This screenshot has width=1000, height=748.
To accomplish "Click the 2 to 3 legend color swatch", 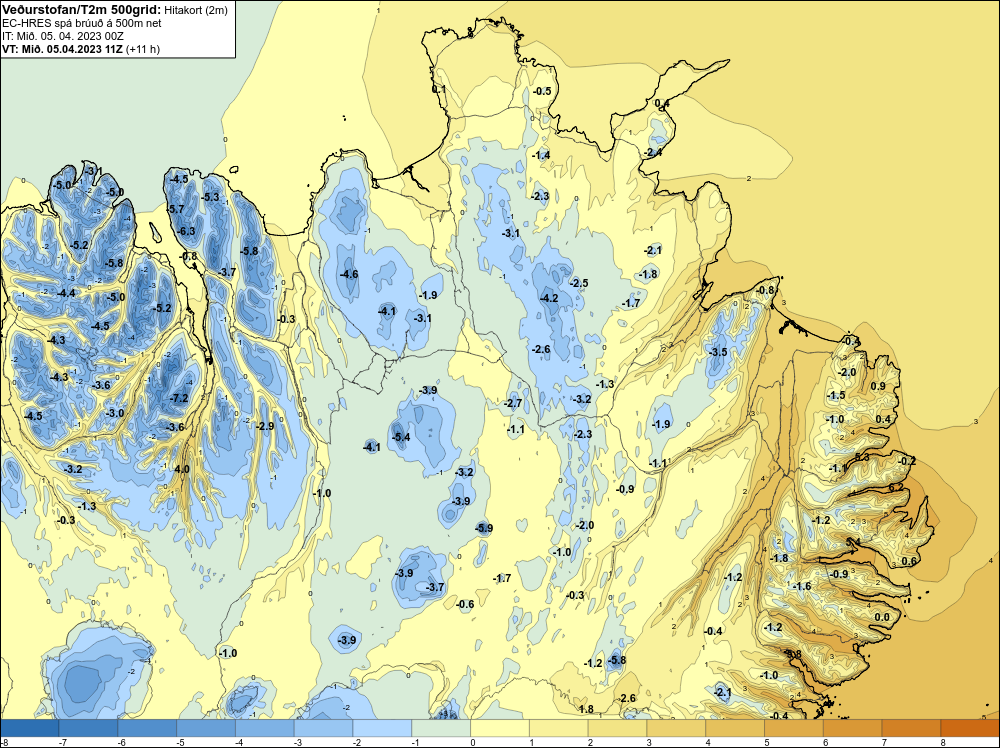I will tap(617, 728).
